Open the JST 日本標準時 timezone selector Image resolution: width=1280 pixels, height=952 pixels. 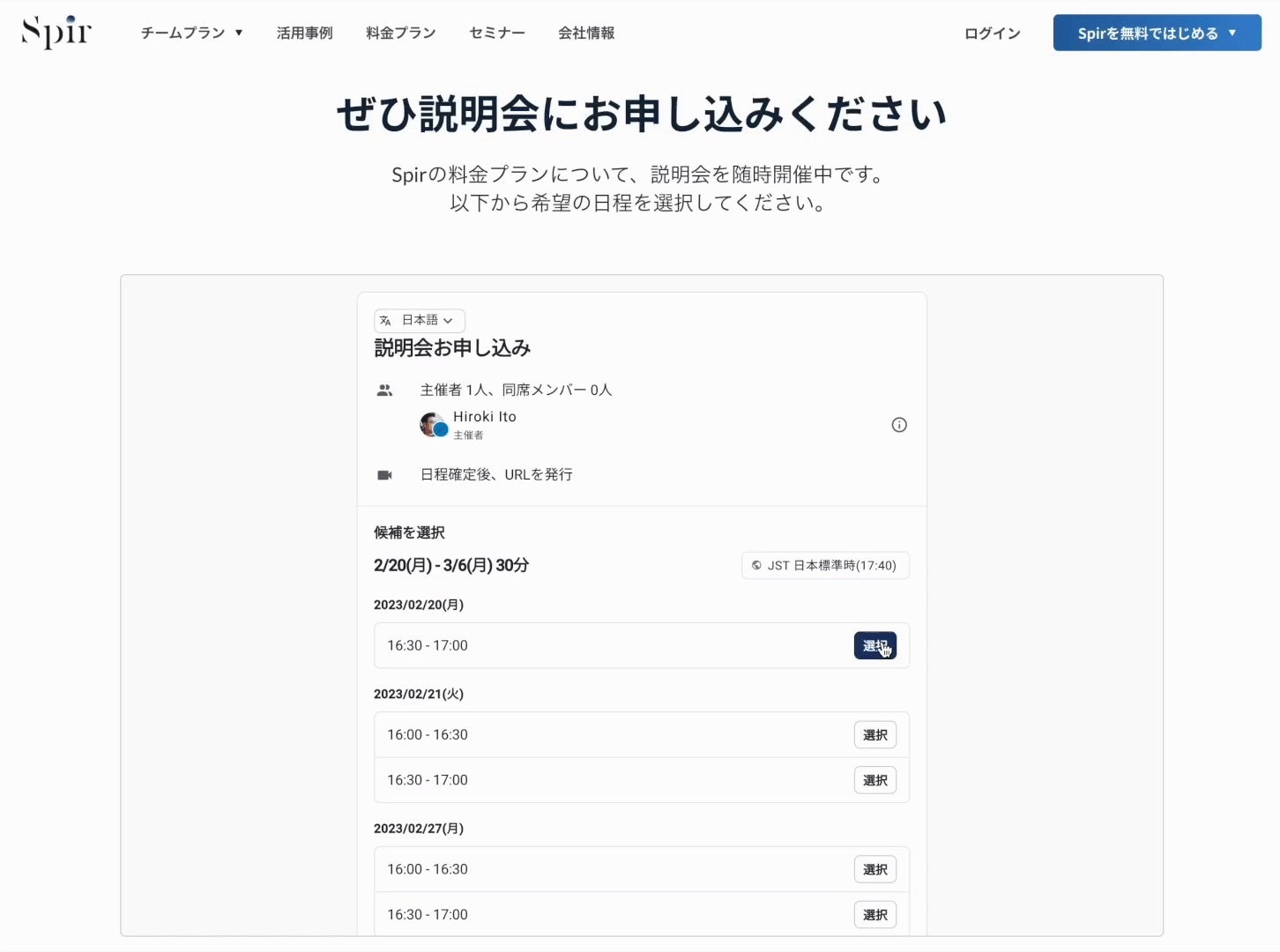pos(825,566)
